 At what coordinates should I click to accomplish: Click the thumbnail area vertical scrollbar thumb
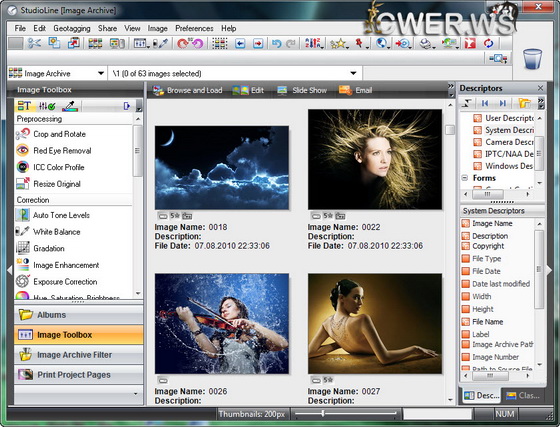[450, 130]
